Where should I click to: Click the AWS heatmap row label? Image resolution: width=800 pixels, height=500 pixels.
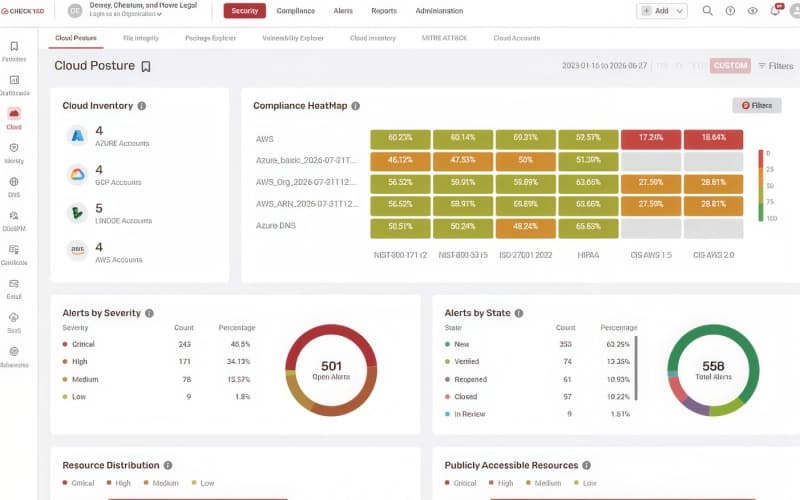pyautogui.click(x=265, y=139)
